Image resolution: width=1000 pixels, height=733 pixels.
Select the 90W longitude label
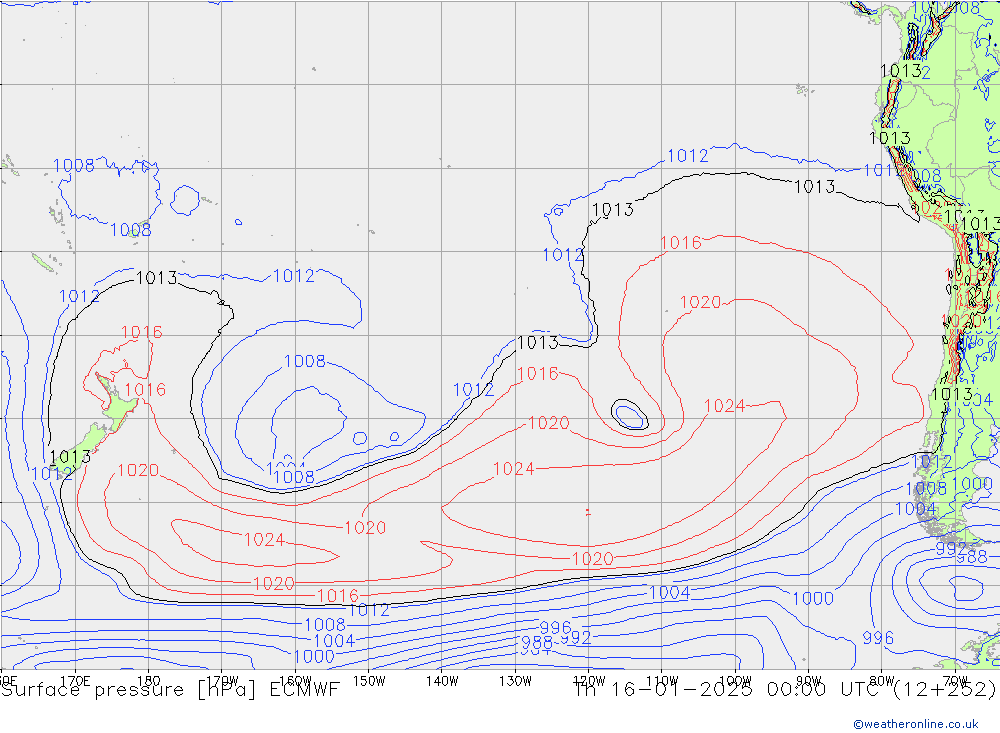pyautogui.click(x=809, y=681)
